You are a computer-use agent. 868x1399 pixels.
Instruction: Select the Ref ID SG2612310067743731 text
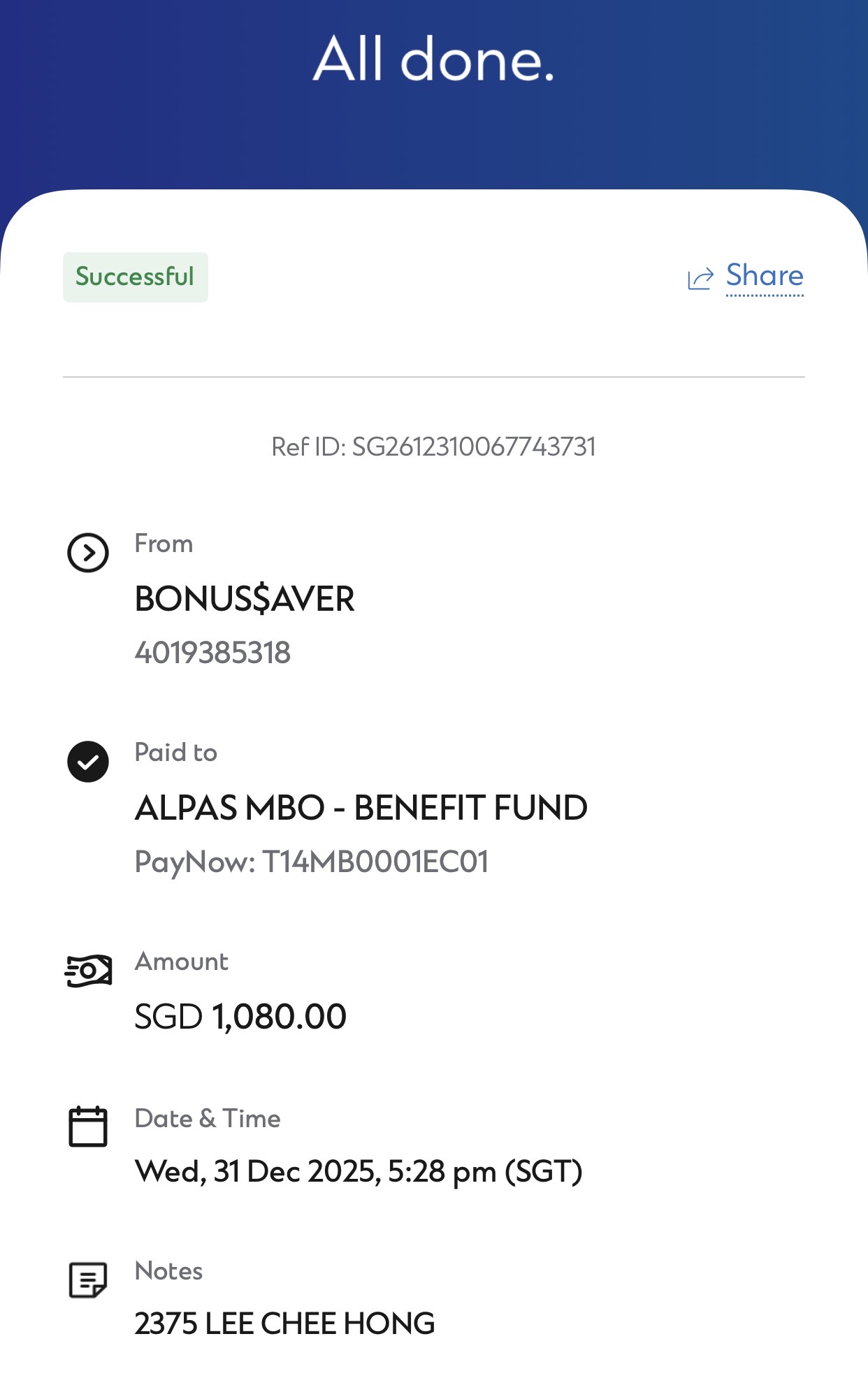(433, 447)
